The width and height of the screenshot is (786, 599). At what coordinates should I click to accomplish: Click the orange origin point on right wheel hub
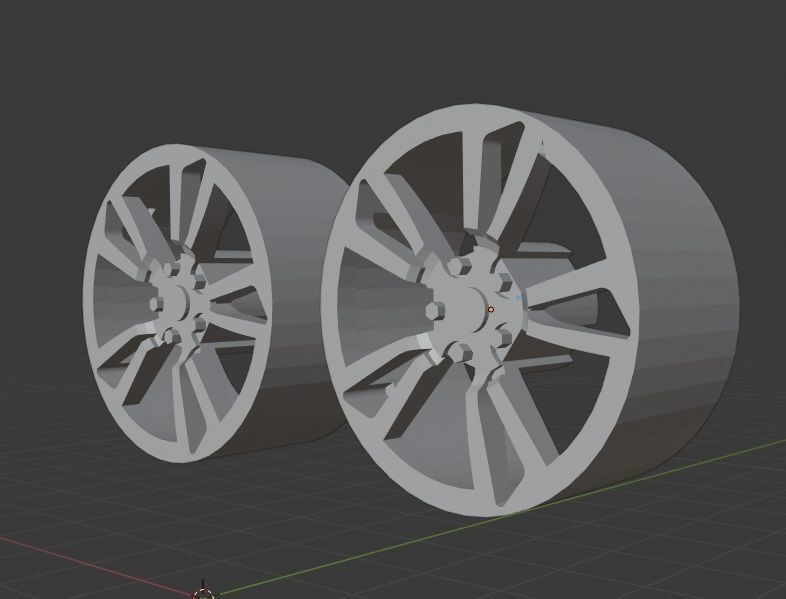tap(491, 310)
